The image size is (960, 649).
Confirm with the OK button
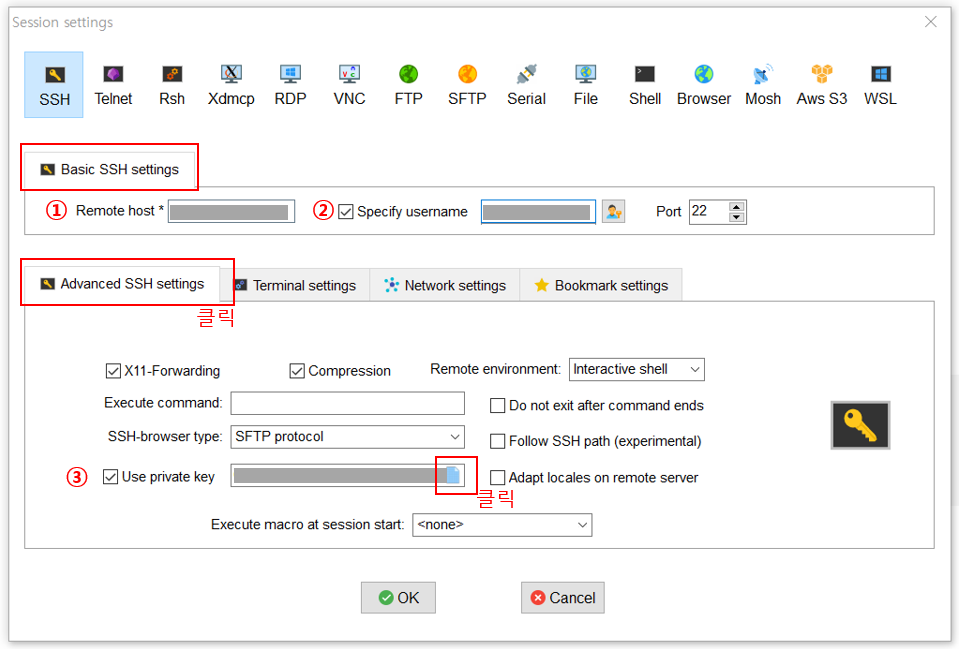pyautogui.click(x=399, y=598)
